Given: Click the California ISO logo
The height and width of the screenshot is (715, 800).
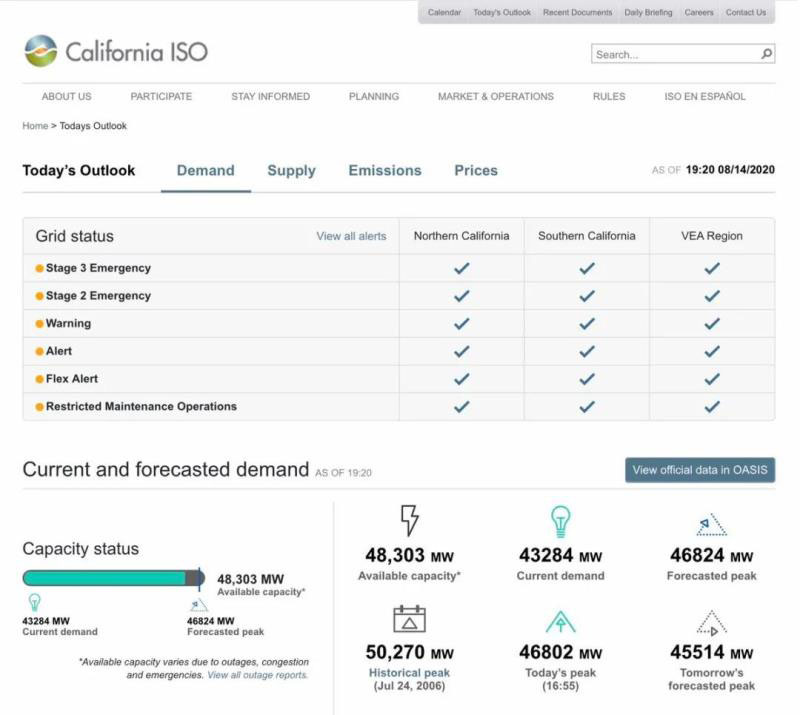Looking at the screenshot, I should [115, 51].
